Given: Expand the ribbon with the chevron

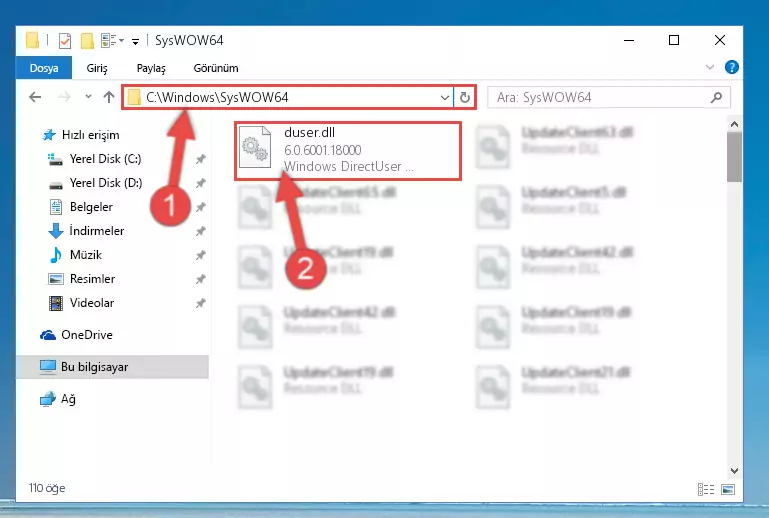Looking at the screenshot, I should tap(710, 67).
